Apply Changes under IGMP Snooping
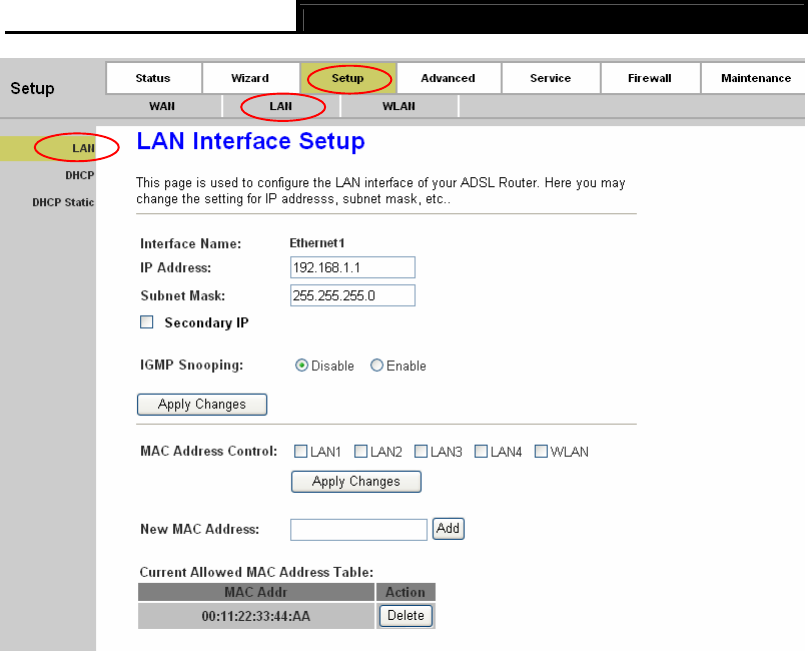 click(202, 404)
